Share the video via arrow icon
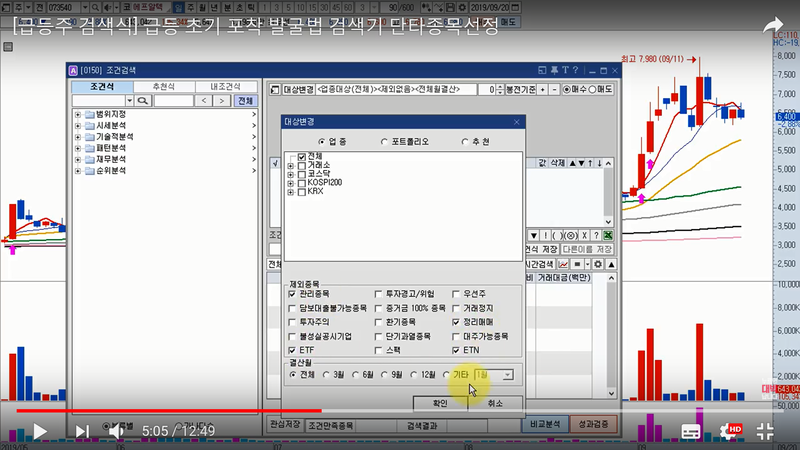The height and width of the screenshot is (450, 800). pyautogui.click(x=773, y=24)
